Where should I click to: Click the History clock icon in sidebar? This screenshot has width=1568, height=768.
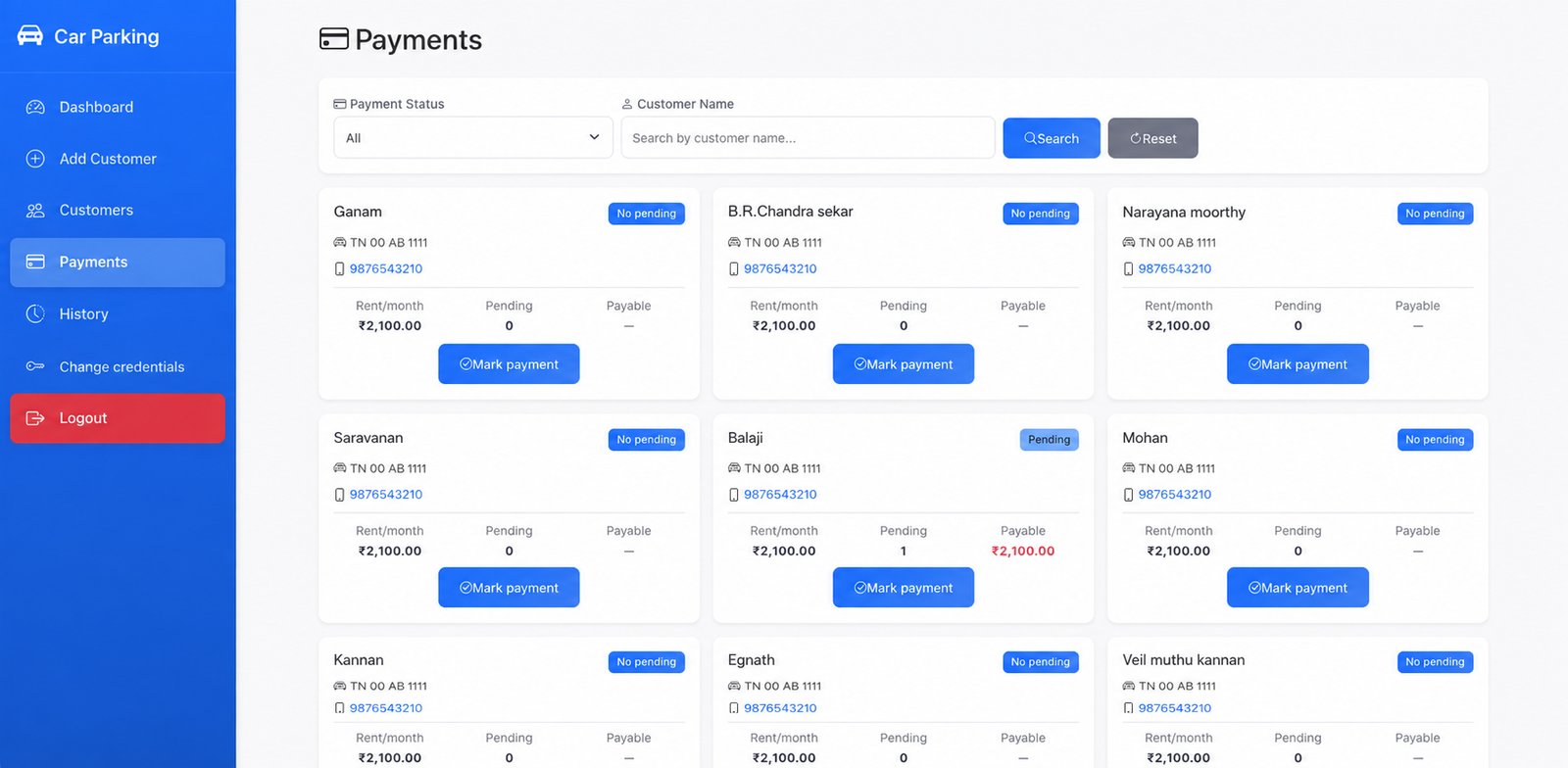(x=35, y=313)
